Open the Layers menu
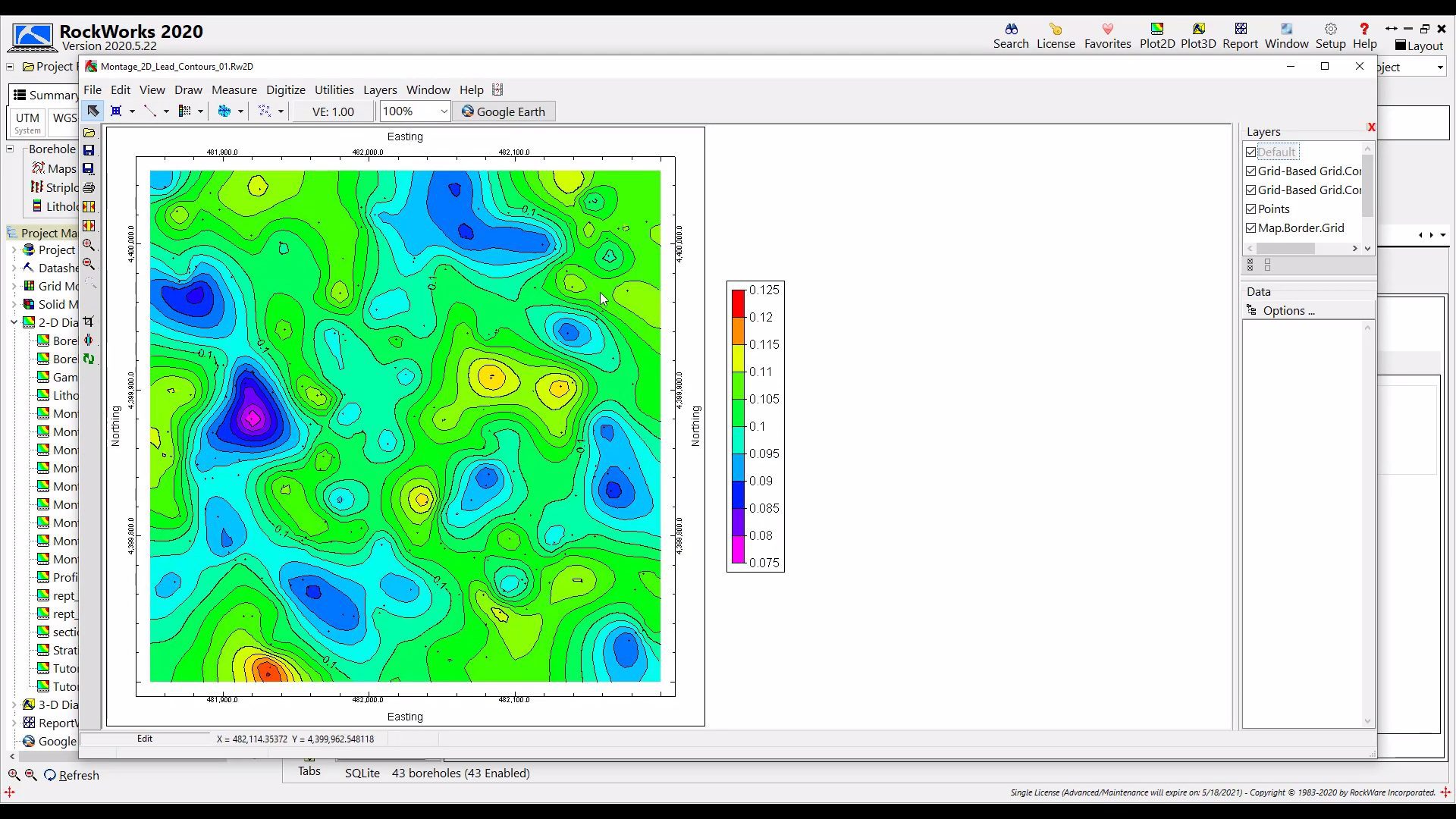Viewport: 1456px width, 819px height. click(380, 89)
